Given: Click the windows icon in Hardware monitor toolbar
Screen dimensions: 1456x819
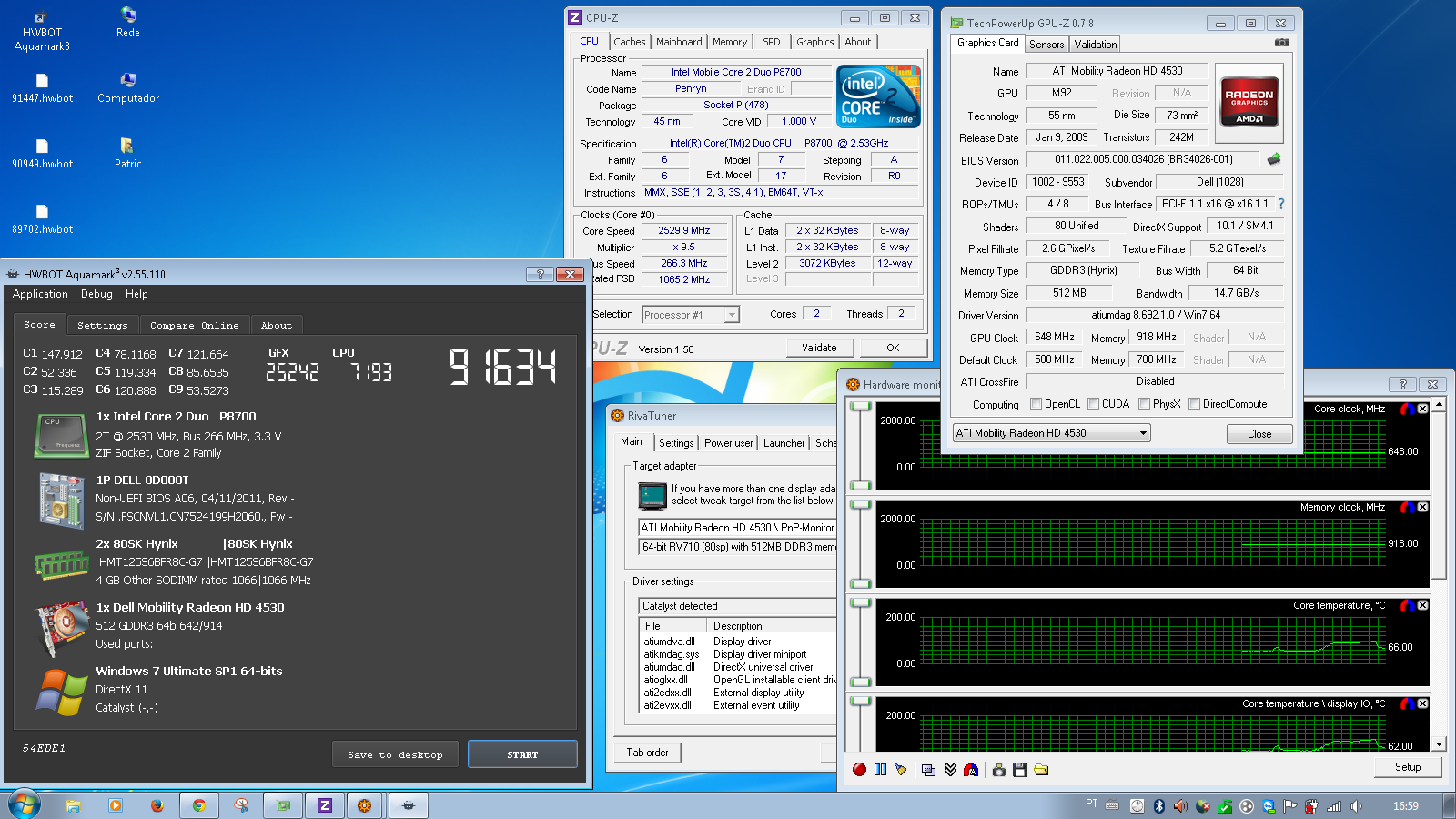Looking at the screenshot, I should coord(928,770).
